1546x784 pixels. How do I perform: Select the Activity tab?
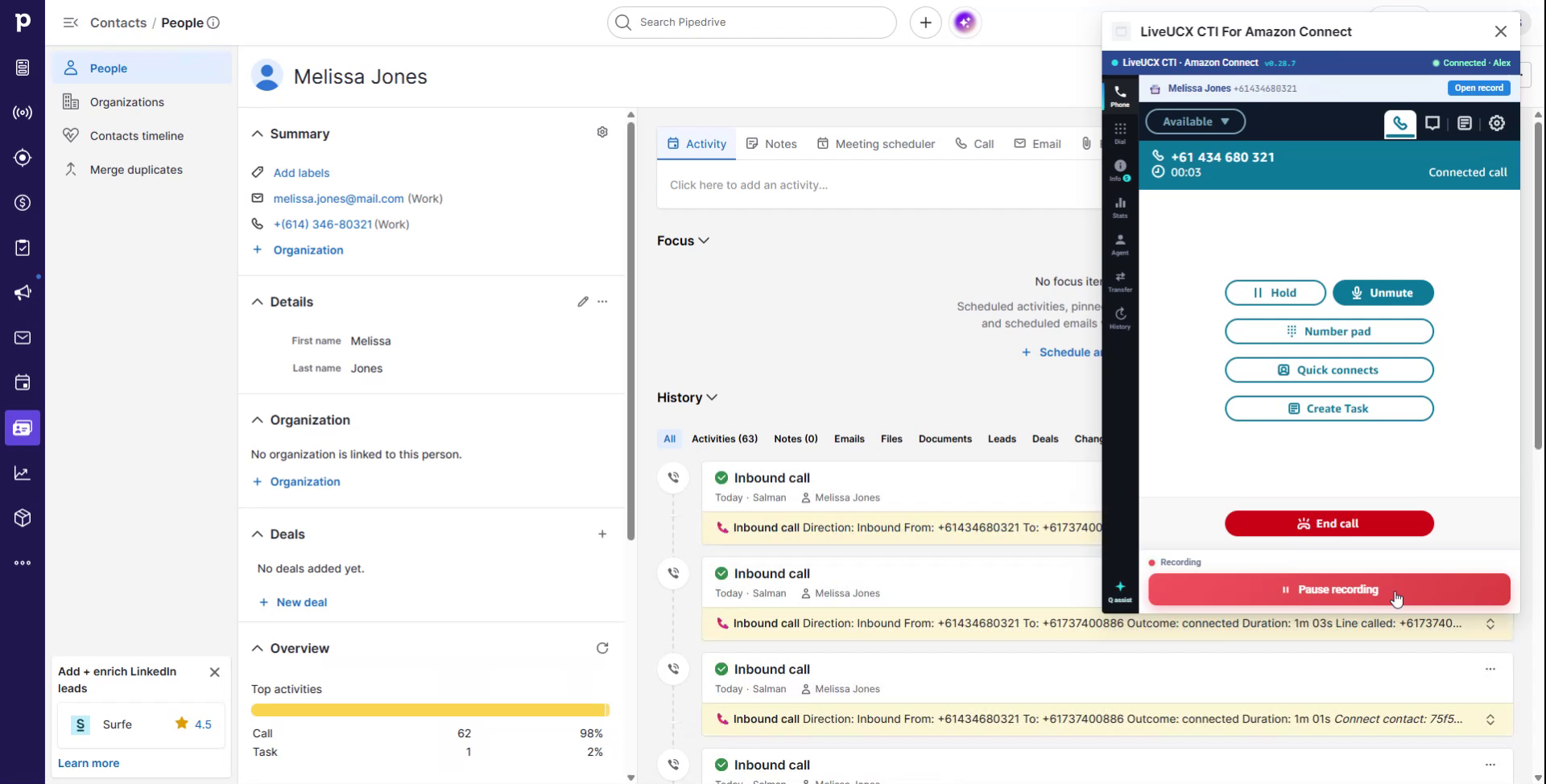click(x=697, y=144)
